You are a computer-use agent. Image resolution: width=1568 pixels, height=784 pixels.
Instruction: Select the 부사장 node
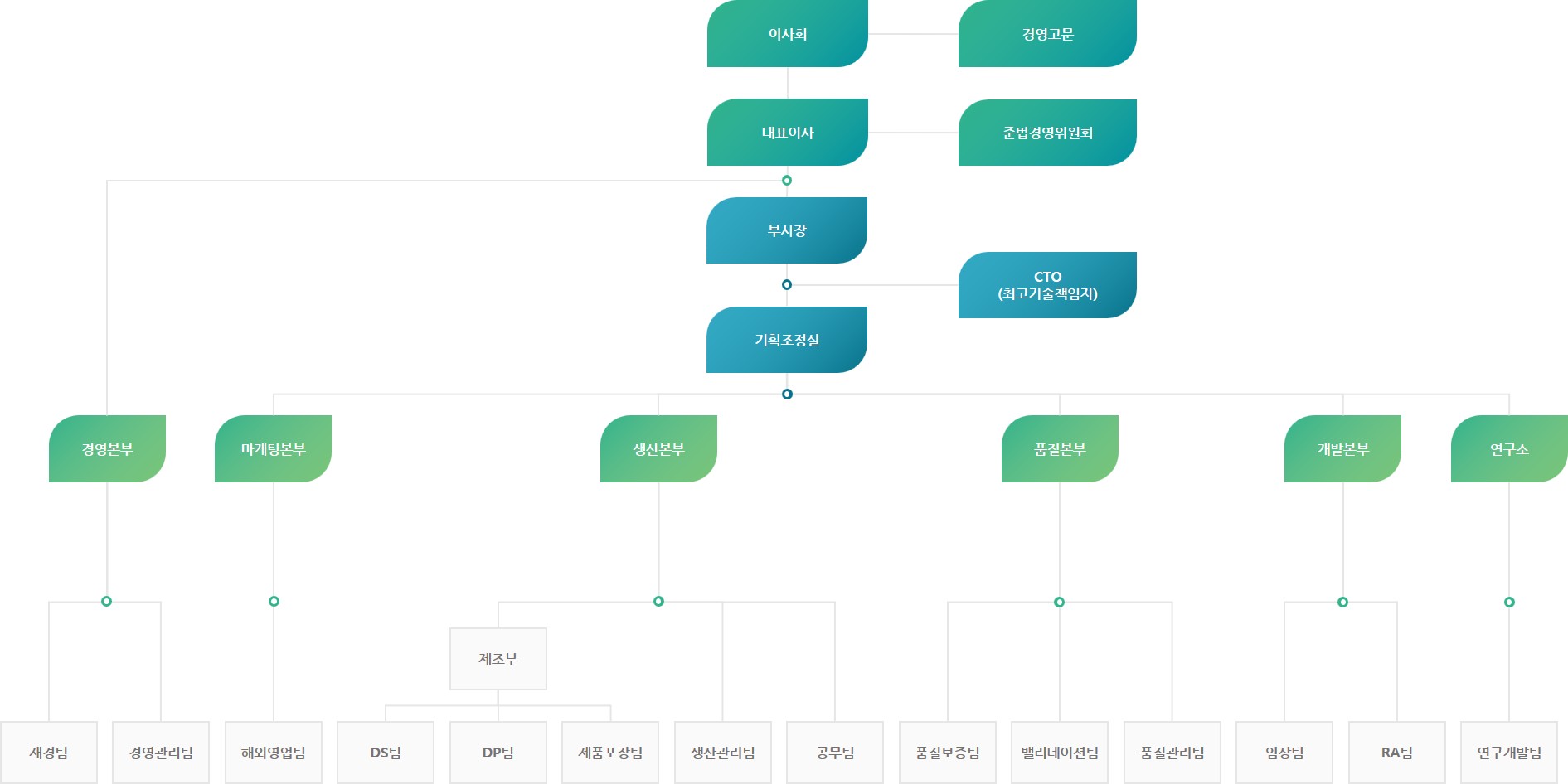click(786, 230)
